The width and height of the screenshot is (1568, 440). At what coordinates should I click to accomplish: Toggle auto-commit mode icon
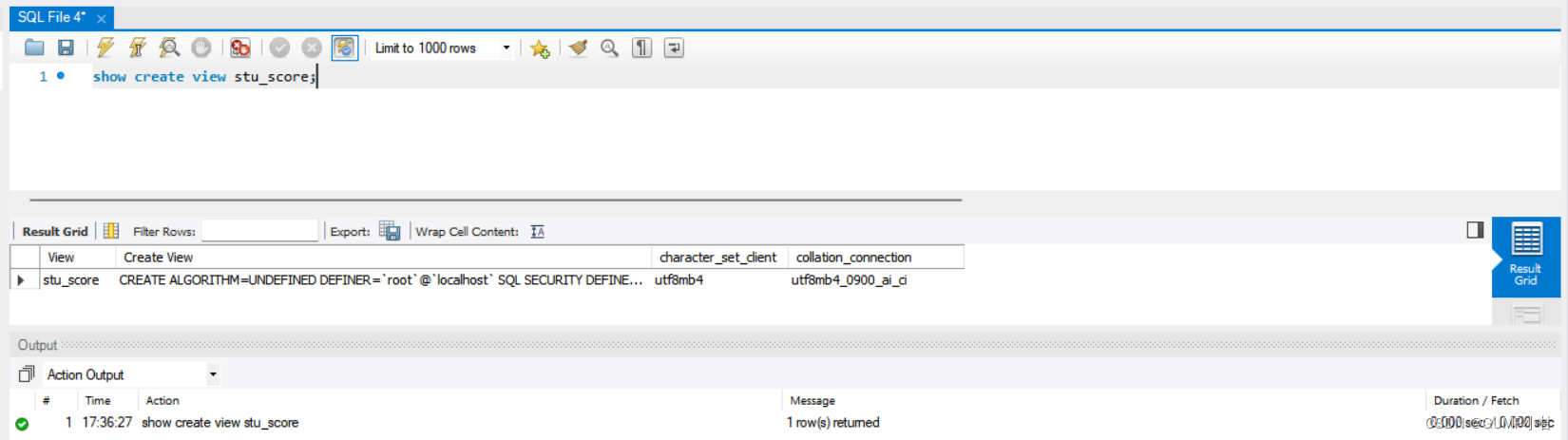pyautogui.click(x=345, y=48)
